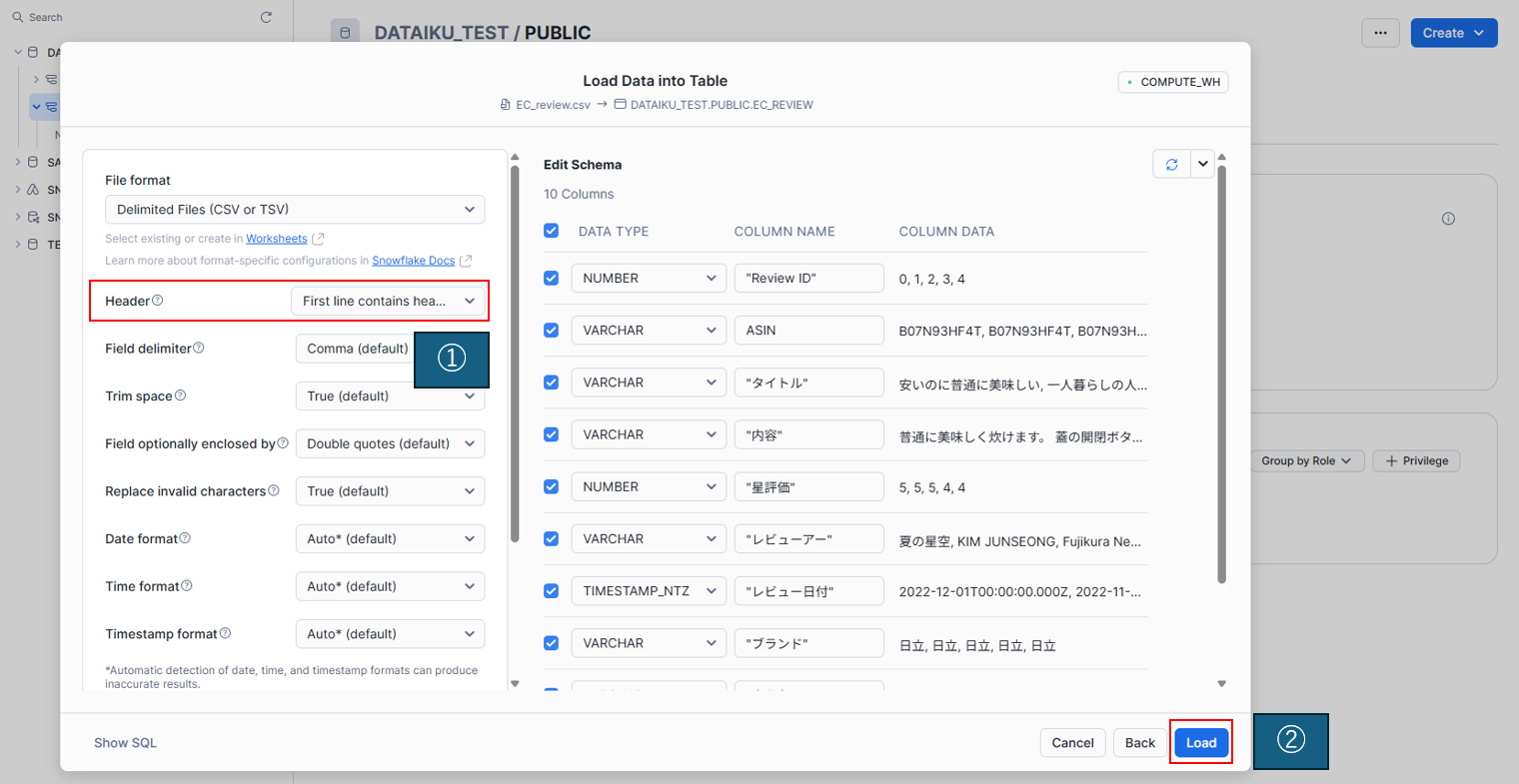This screenshot has width=1519, height=784.
Task: Uncheck the "ブランド" column checkbox
Action: [x=551, y=643]
